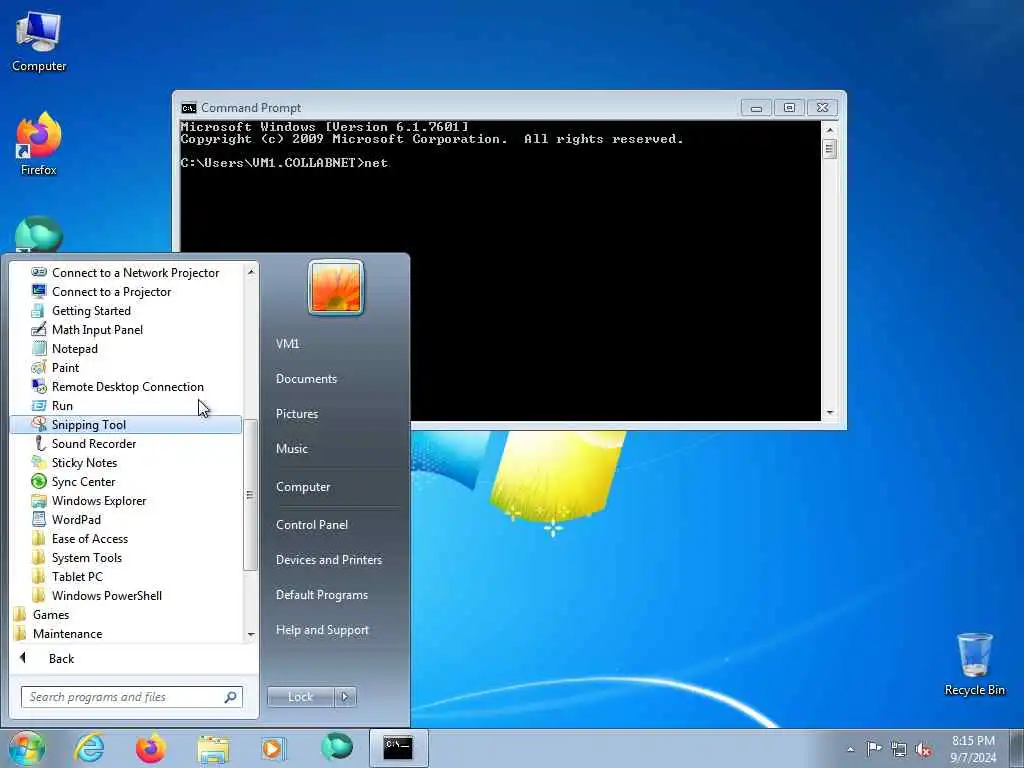Expand the Ease of Access folder
Viewport: 1024px width, 768px height.
click(x=125, y=539)
